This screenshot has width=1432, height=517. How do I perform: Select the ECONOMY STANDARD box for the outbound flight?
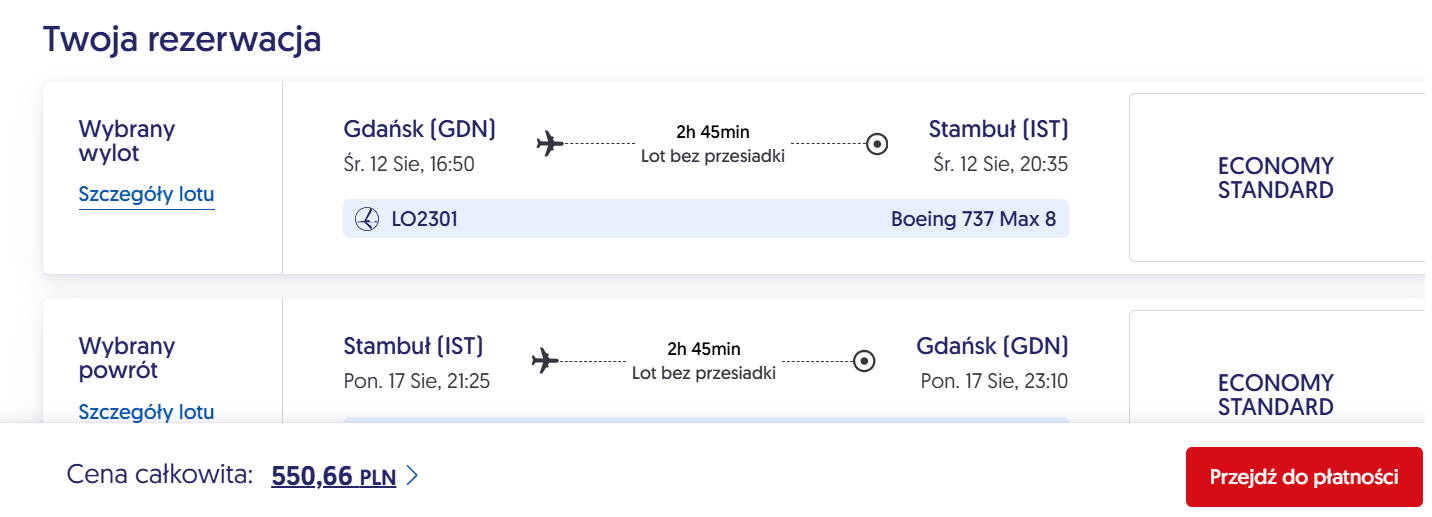coord(1276,178)
